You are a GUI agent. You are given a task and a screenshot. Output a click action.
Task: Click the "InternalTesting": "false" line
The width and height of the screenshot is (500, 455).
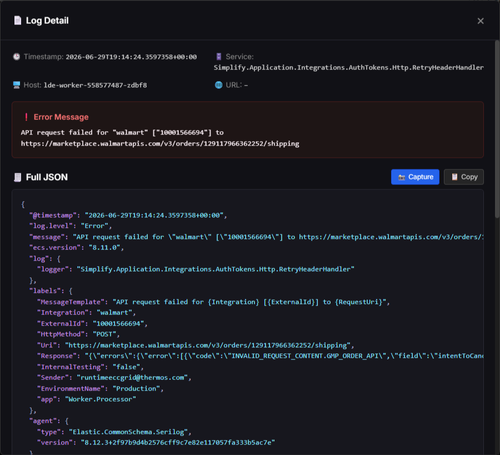point(90,367)
